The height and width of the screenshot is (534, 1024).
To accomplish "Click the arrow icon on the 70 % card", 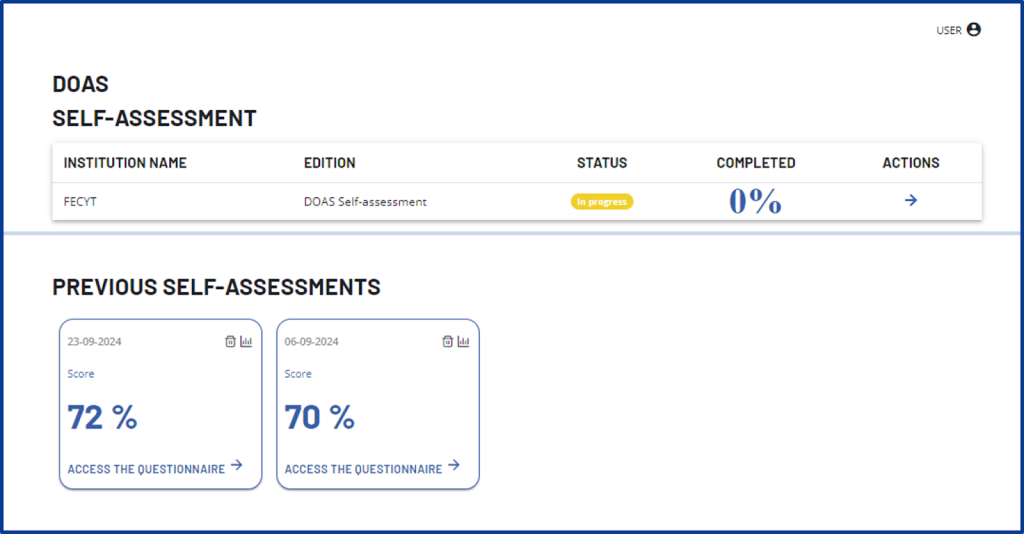I will (454, 465).
